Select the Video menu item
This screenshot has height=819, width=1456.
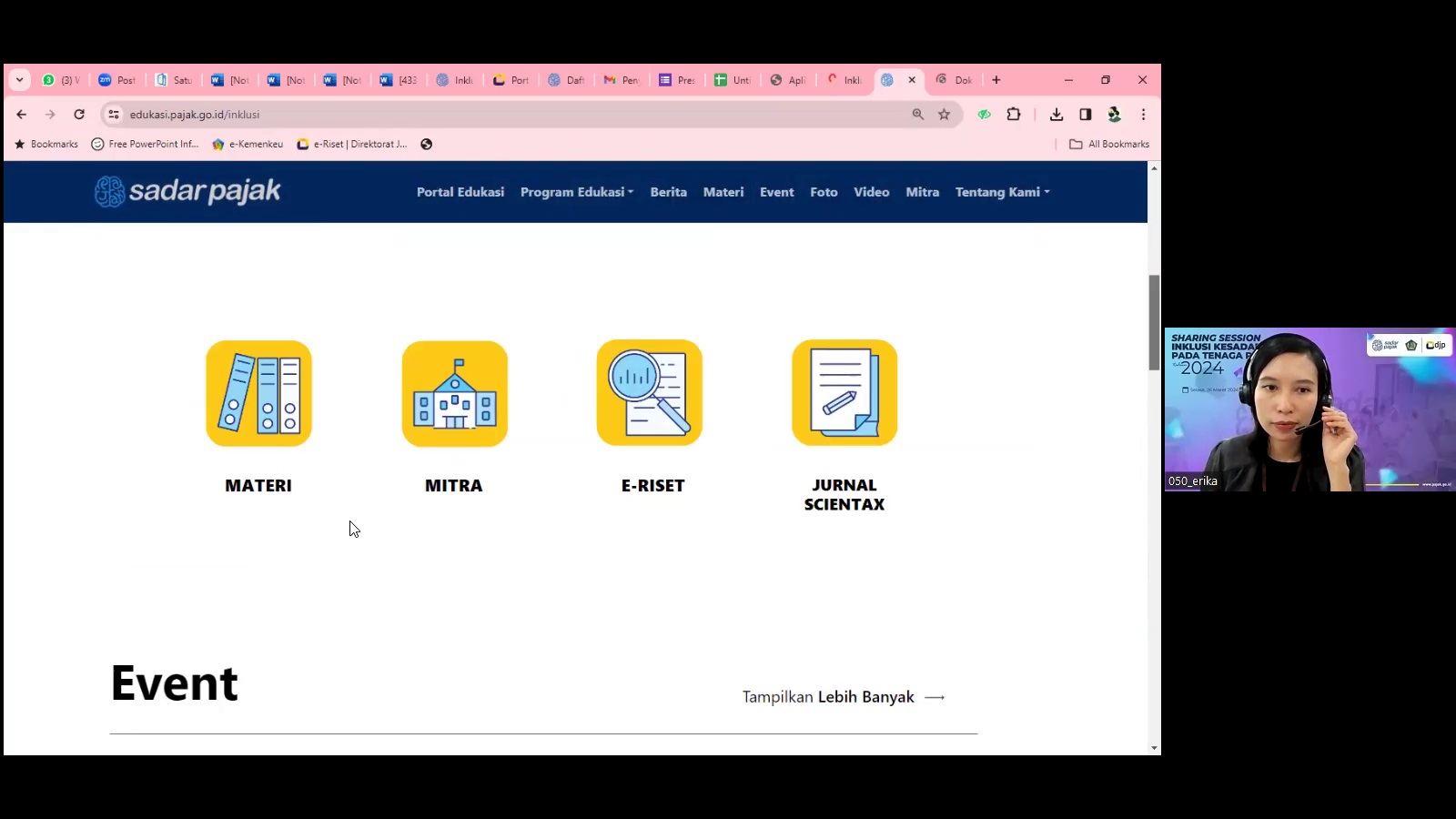coord(871,192)
